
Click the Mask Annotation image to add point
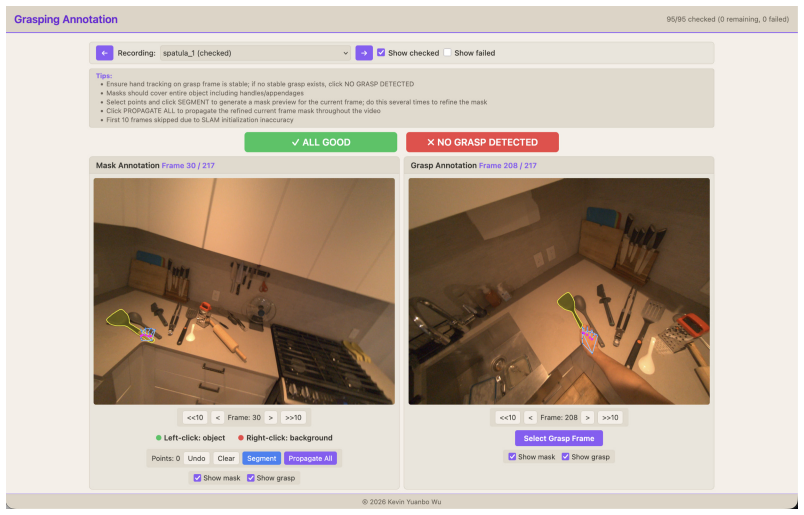[x=244, y=291]
